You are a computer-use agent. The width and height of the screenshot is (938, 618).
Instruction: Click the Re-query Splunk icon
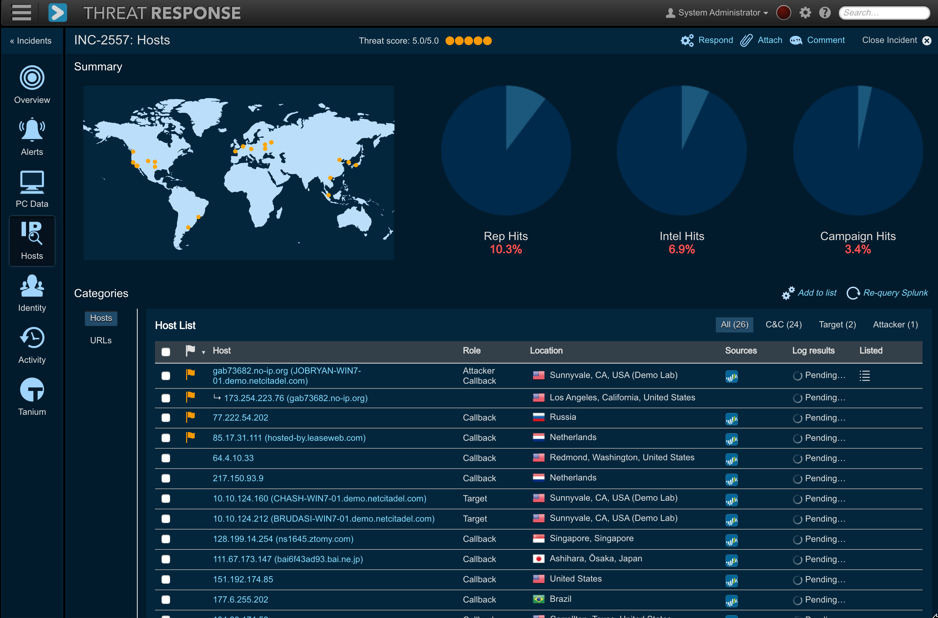coord(853,293)
